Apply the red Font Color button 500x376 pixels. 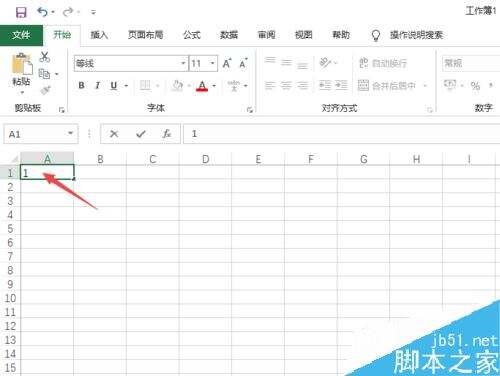202,86
